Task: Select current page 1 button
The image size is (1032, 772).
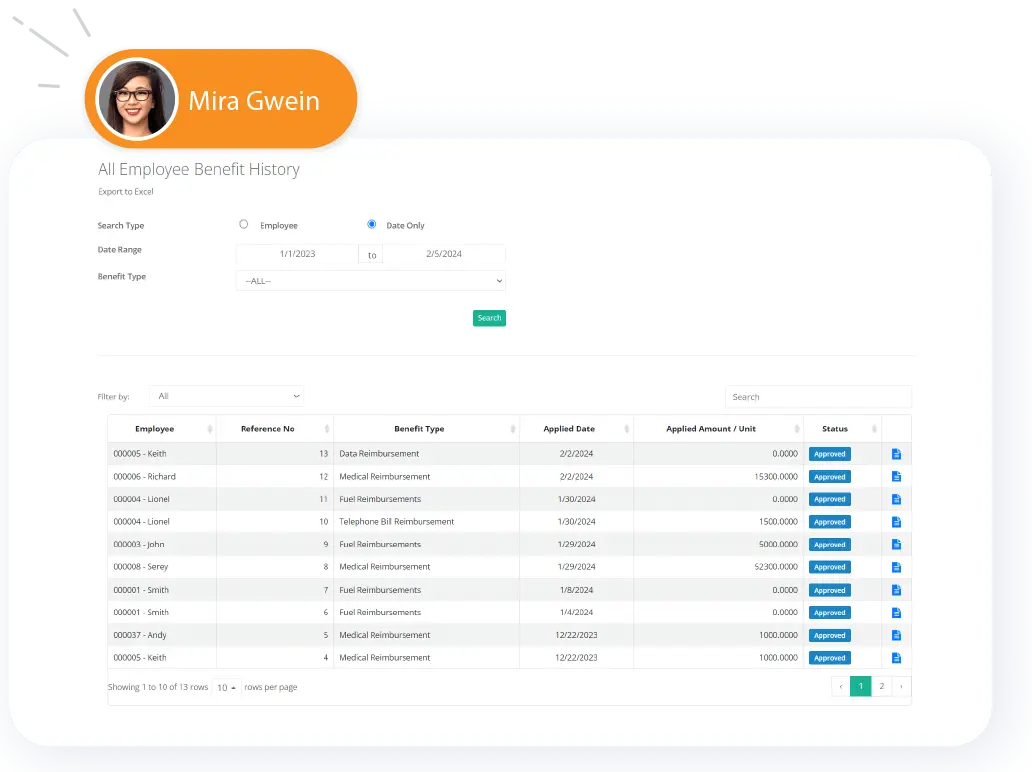Action: (861, 686)
